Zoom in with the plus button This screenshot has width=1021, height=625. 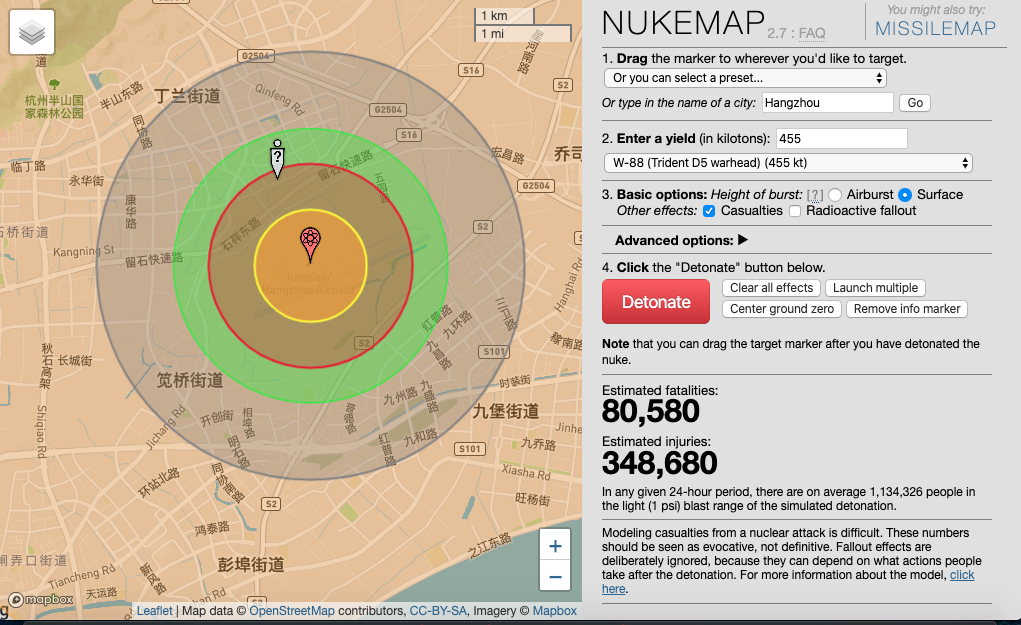pos(555,546)
